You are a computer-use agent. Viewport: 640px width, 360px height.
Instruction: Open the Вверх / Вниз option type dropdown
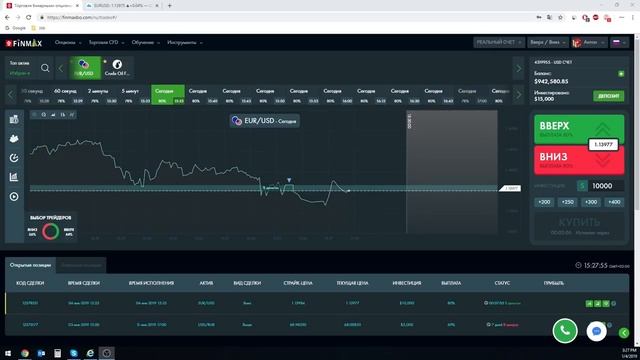pyautogui.click(x=547, y=42)
